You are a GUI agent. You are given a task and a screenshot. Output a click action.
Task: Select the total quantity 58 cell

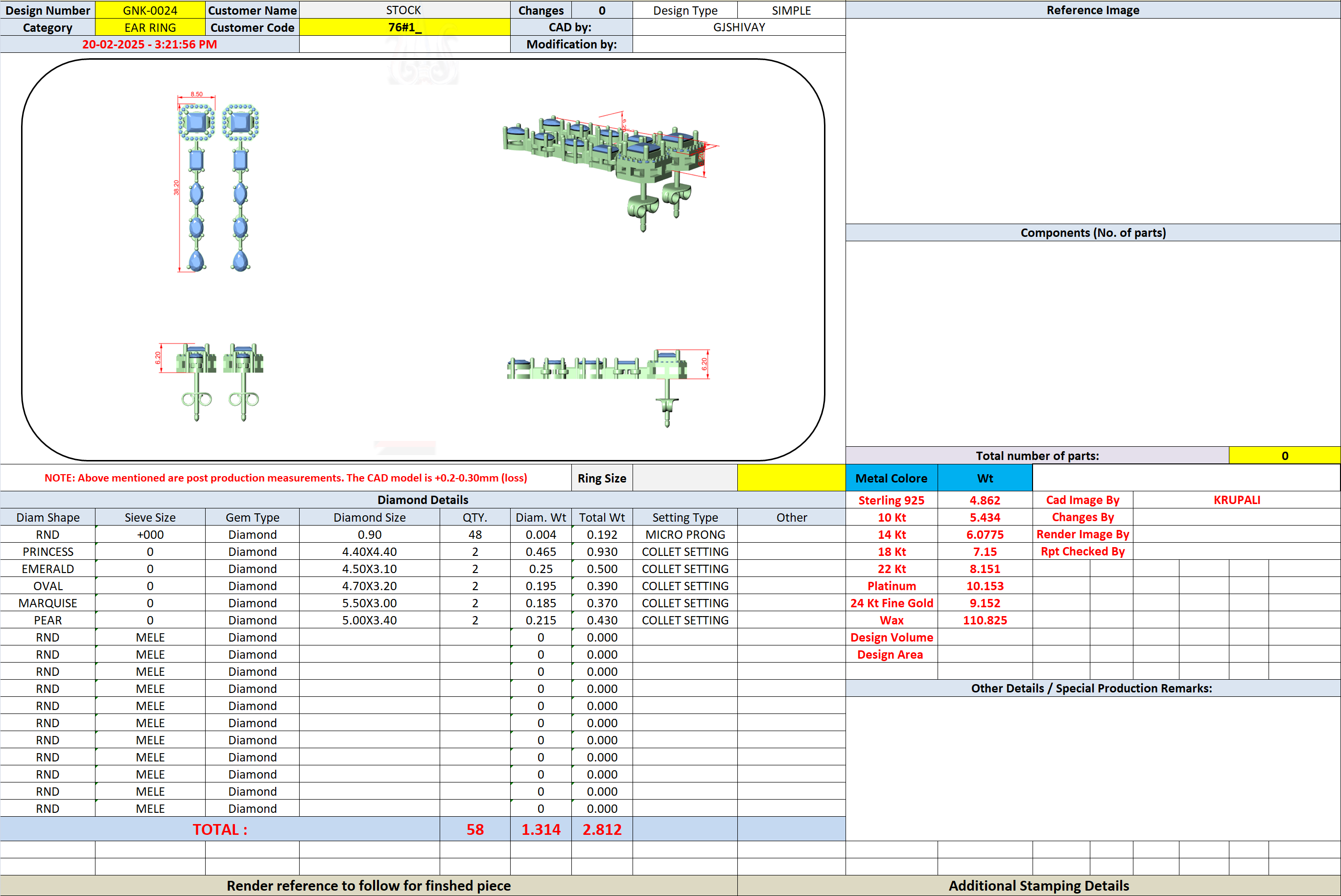(474, 829)
